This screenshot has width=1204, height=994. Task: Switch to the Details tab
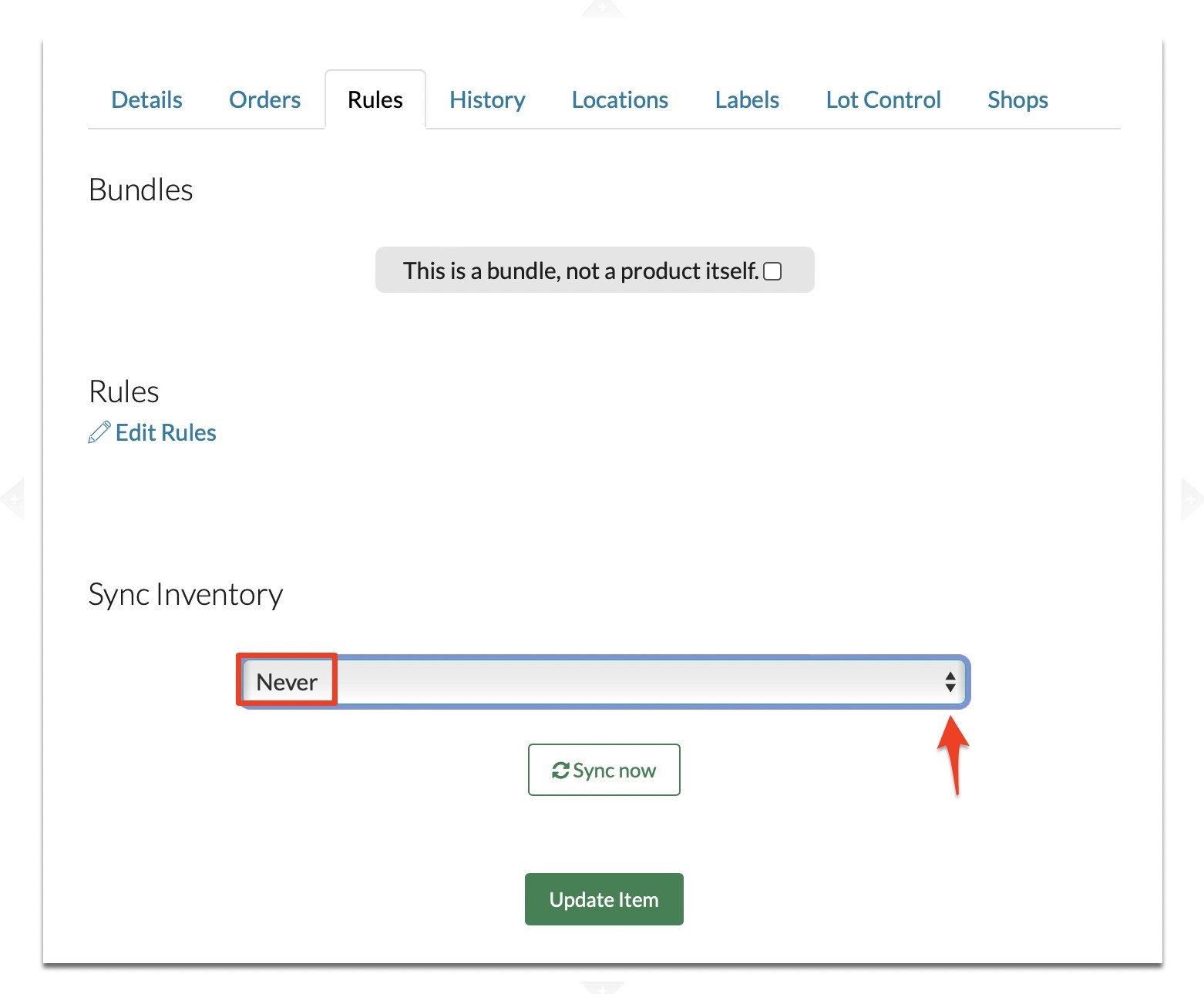click(x=146, y=99)
